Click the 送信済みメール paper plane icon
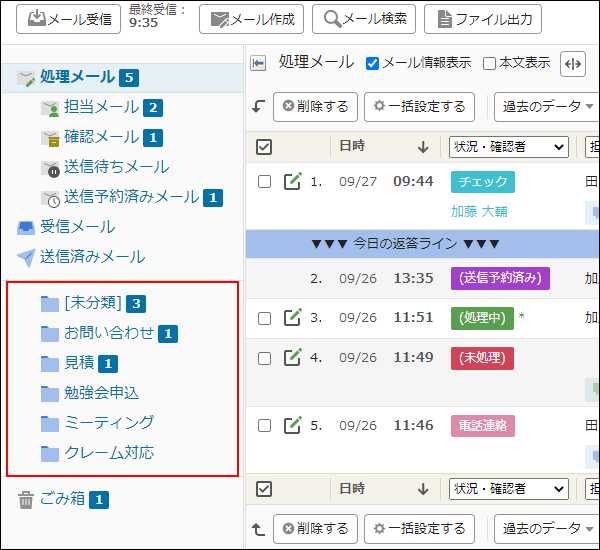This screenshot has width=600, height=550. (26, 258)
